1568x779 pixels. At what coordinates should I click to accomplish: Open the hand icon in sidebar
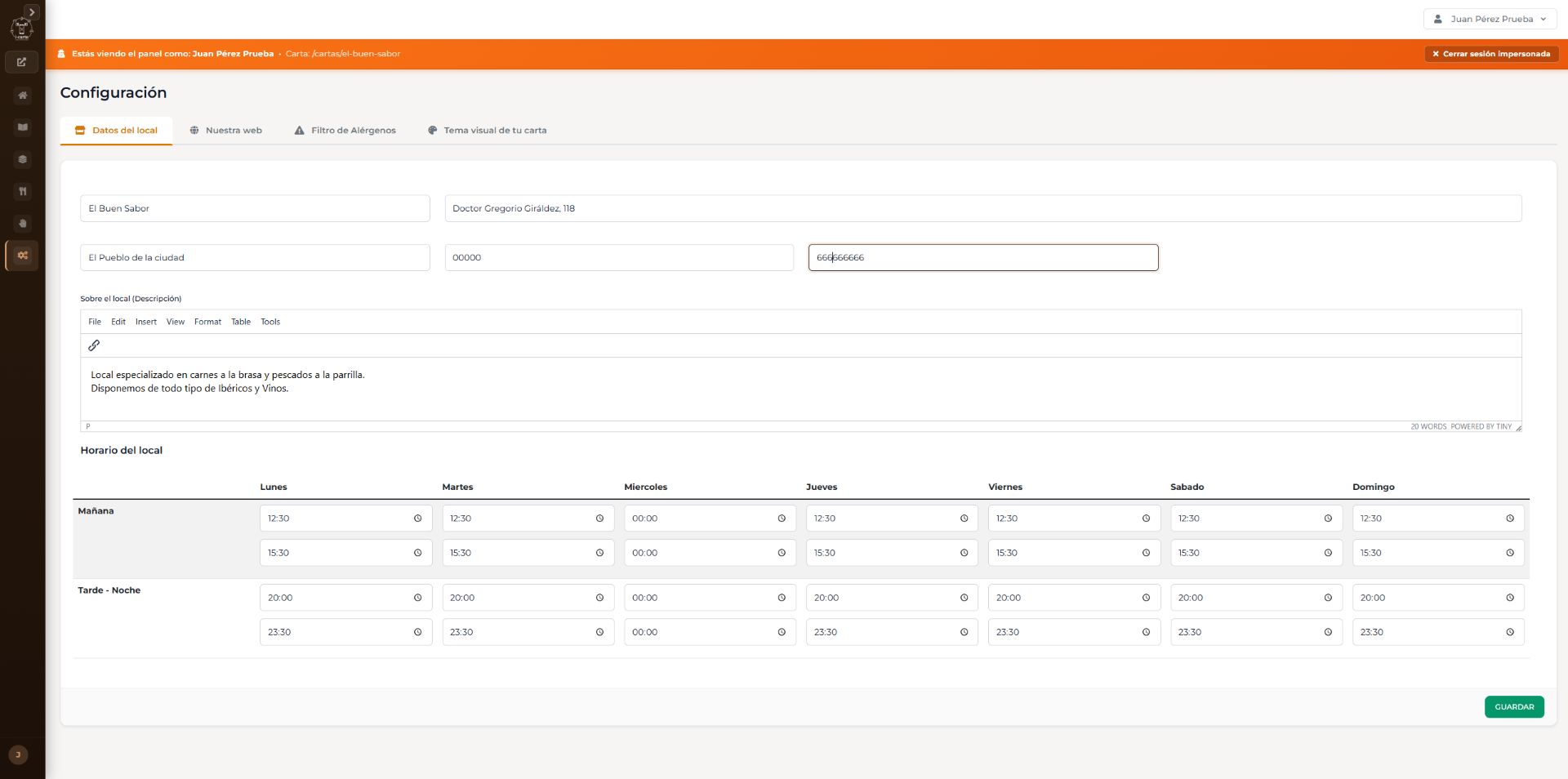pyautogui.click(x=22, y=223)
